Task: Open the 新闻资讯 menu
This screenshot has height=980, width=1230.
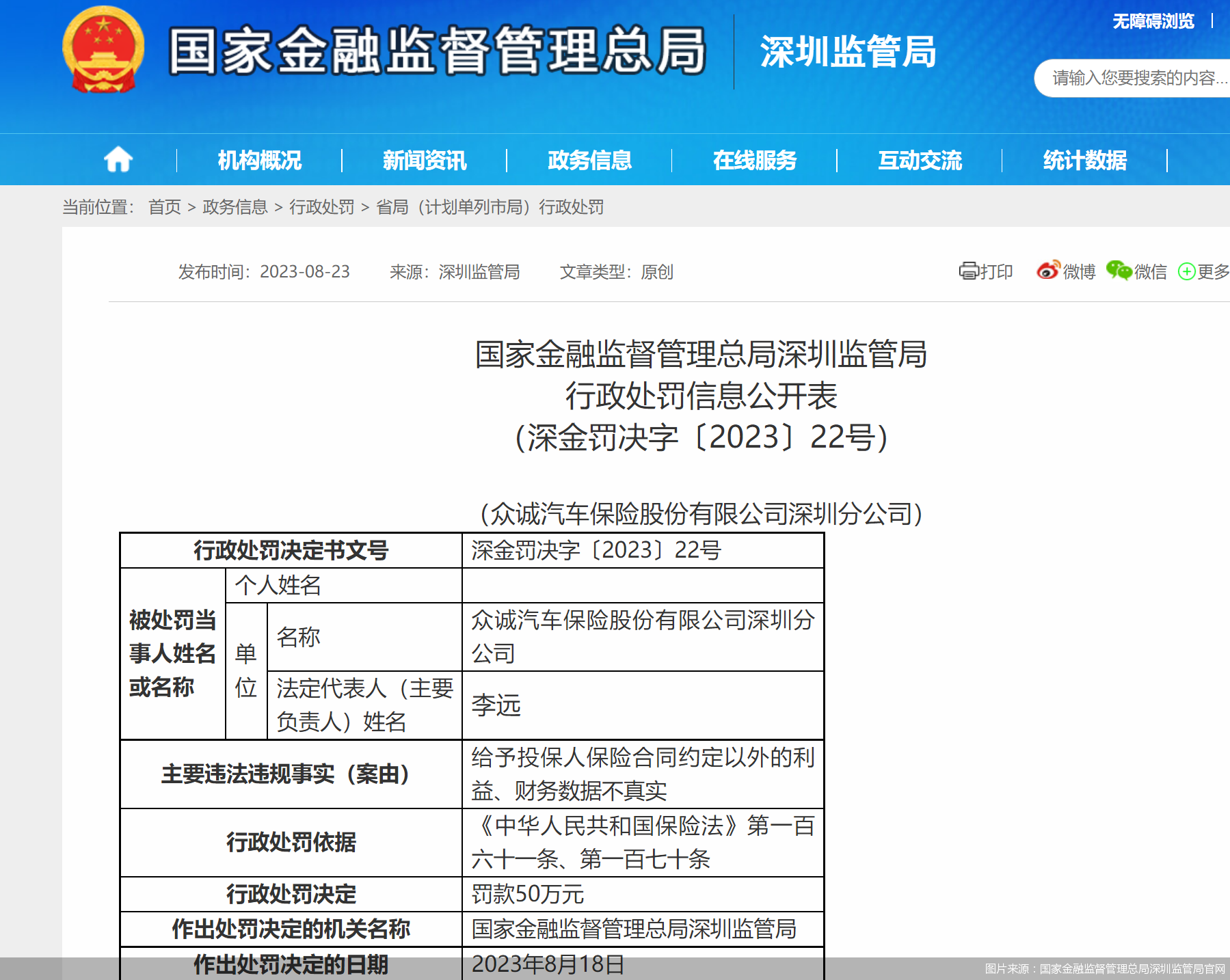Action: click(425, 160)
